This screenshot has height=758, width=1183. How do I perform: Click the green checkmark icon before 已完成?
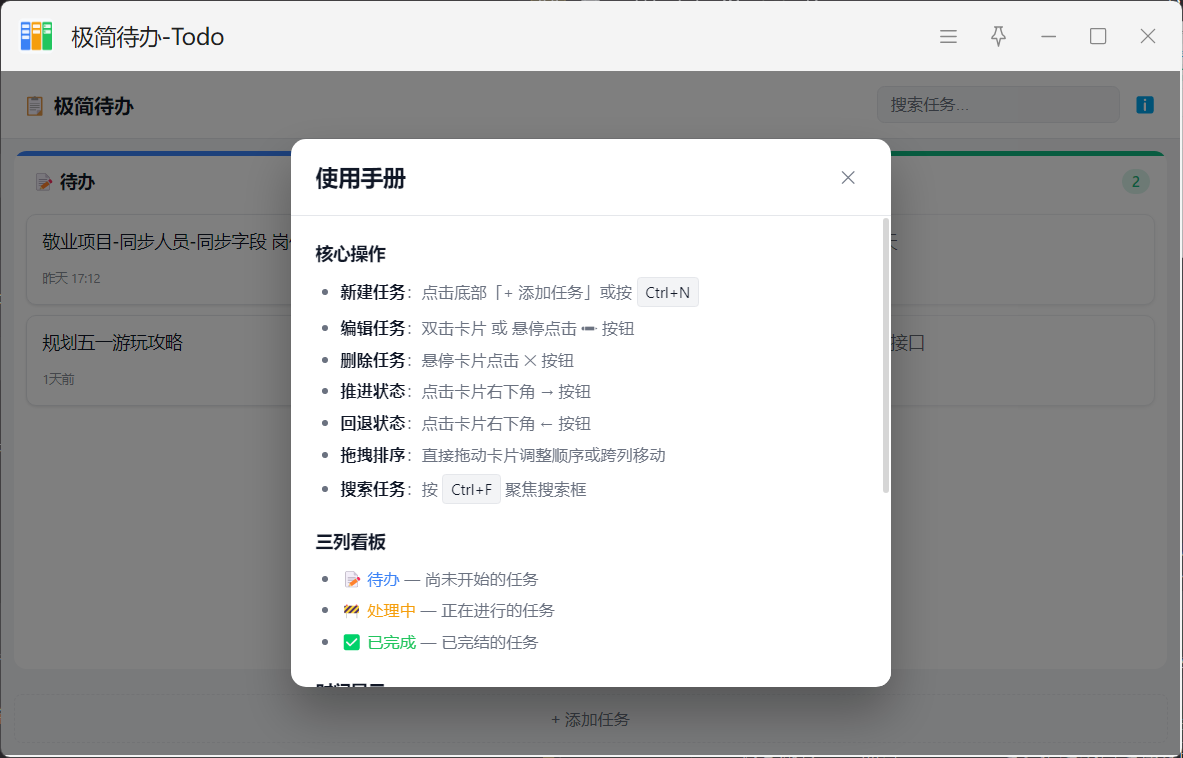[x=351, y=642]
